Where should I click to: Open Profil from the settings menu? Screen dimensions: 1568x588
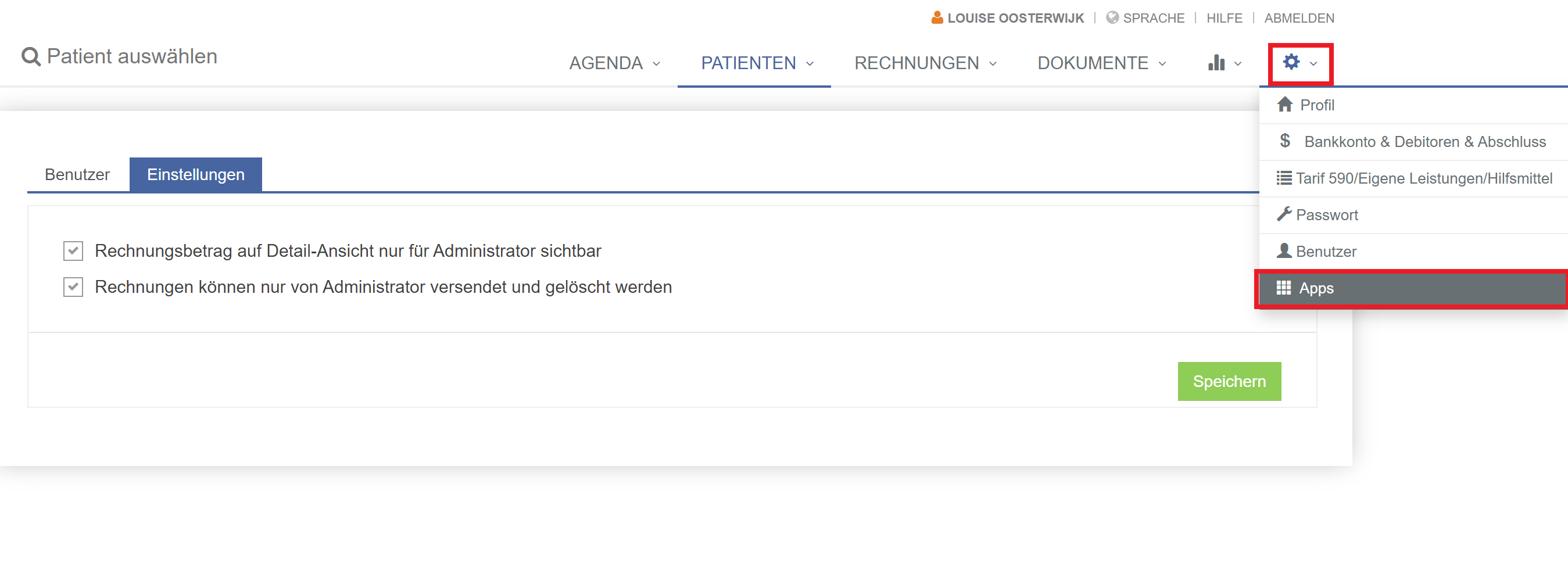(x=1413, y=105)
